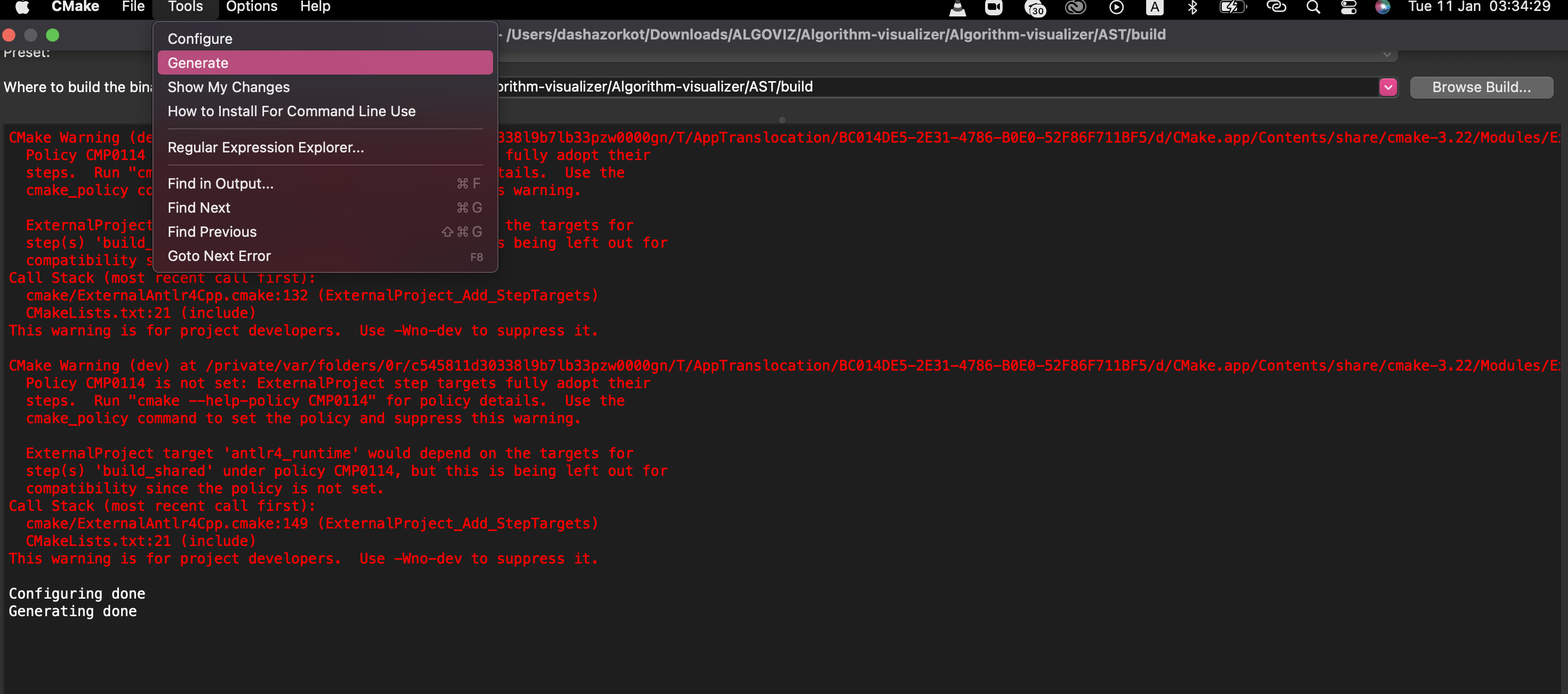Choose Goto Next Error in the menu
1568x694 pixels.
(219, 255)
